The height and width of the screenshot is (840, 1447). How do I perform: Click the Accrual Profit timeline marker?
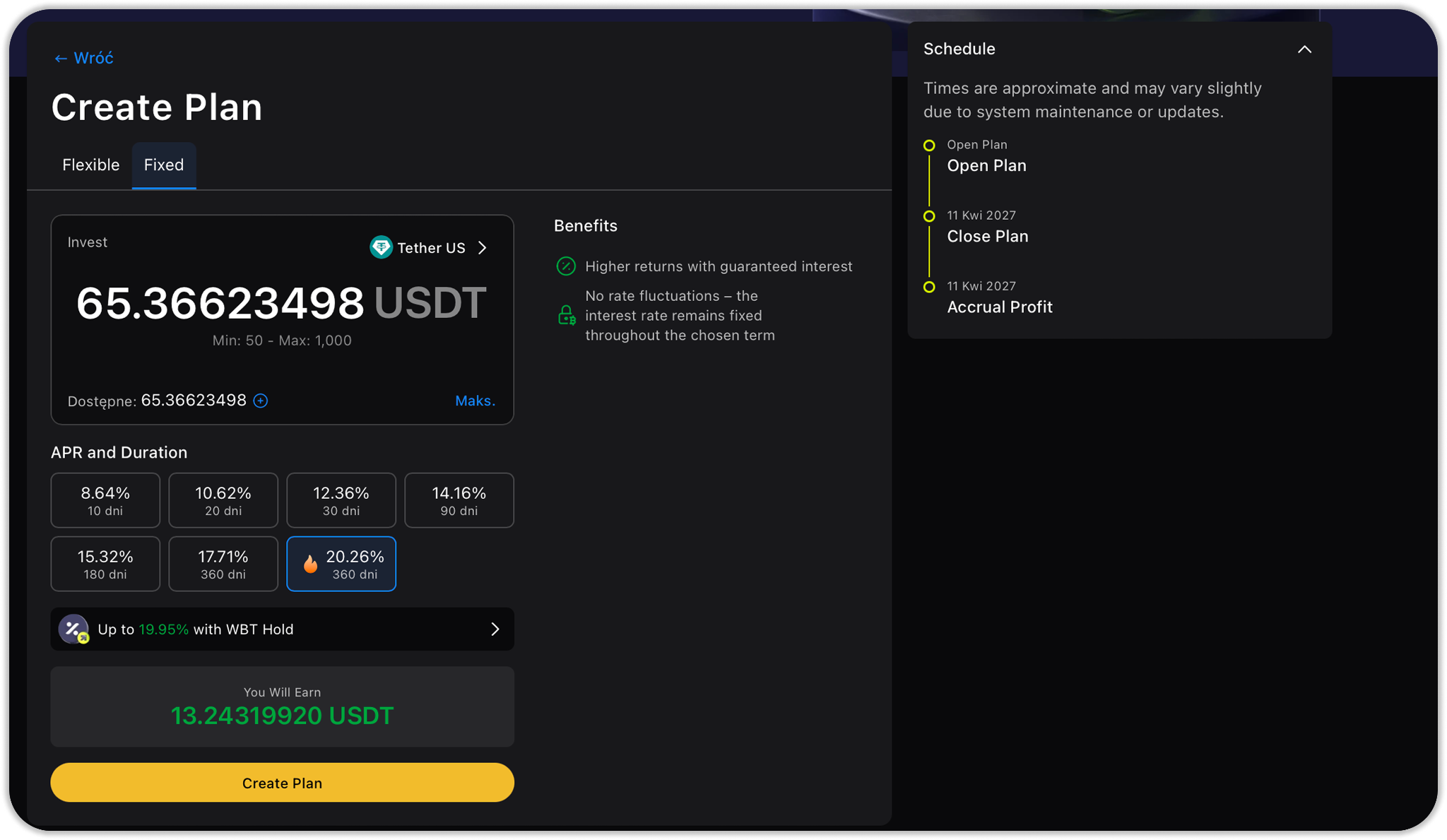[x=929, y=287]
